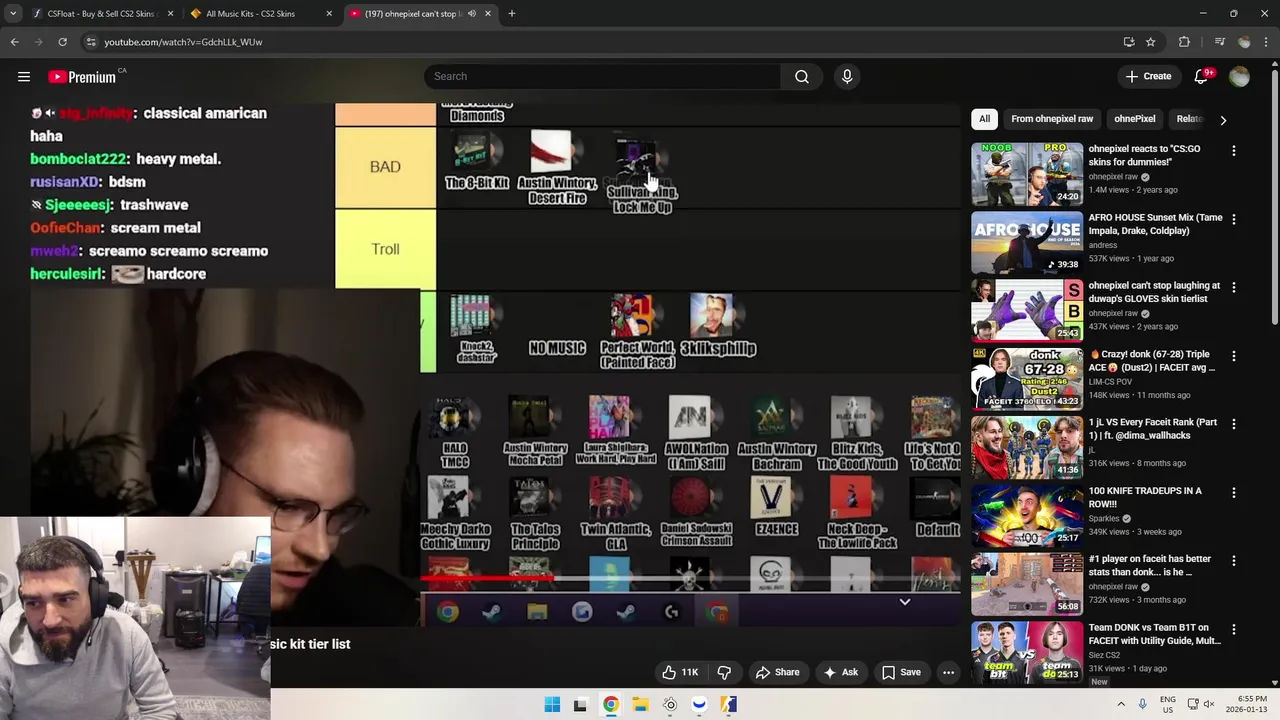The image size is (1280, 720).
Task: Click the Create button
Action: (1148, 76)
